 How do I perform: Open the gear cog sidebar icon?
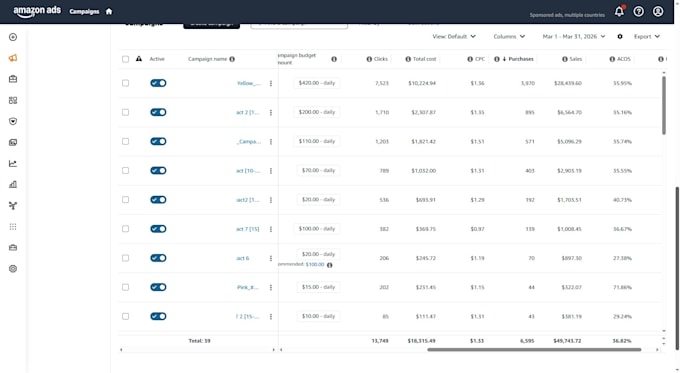pos(13,269)
